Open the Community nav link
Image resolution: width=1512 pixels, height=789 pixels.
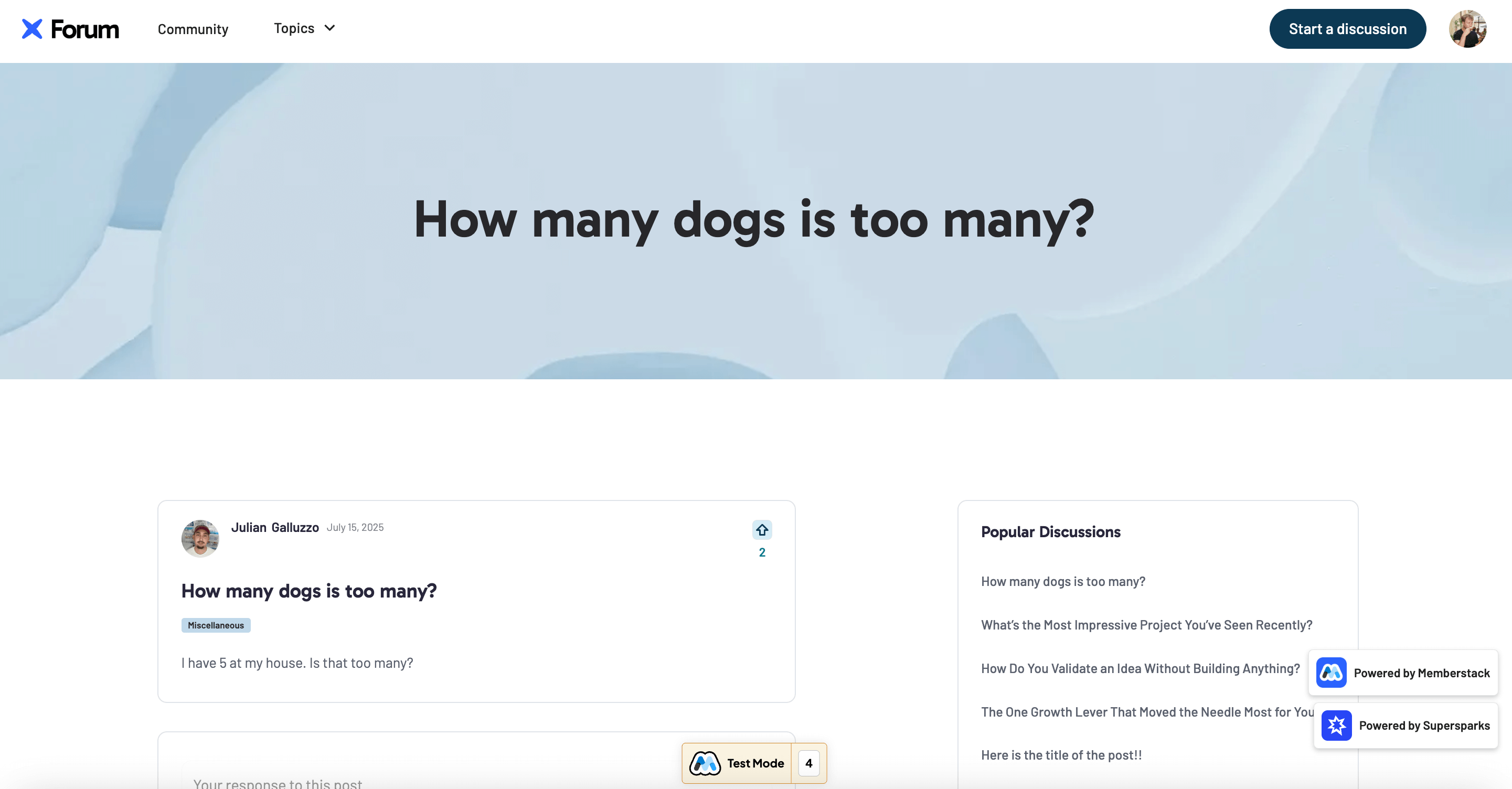(193, 29)
